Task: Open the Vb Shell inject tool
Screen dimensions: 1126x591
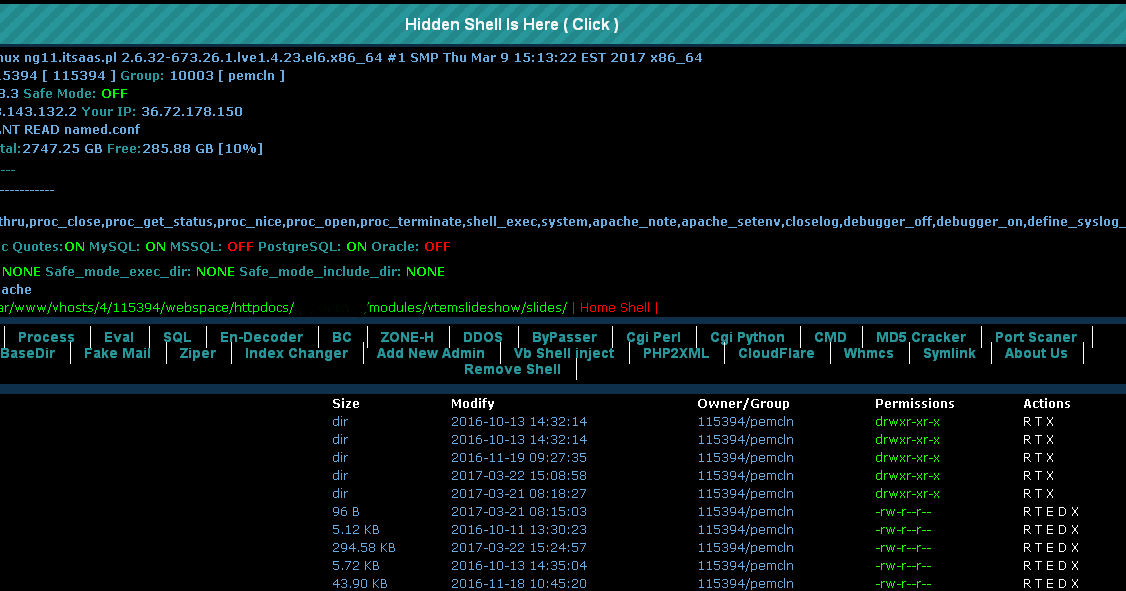Action: (564, 353)
